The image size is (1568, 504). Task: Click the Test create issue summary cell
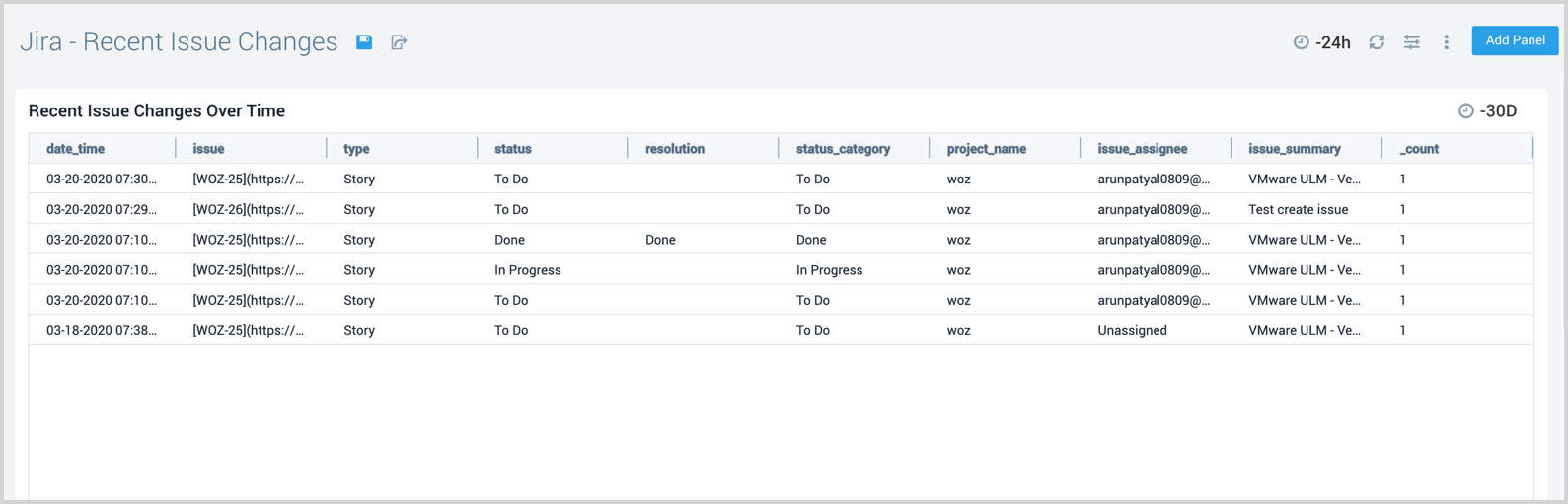click(x=1298, y=209)
